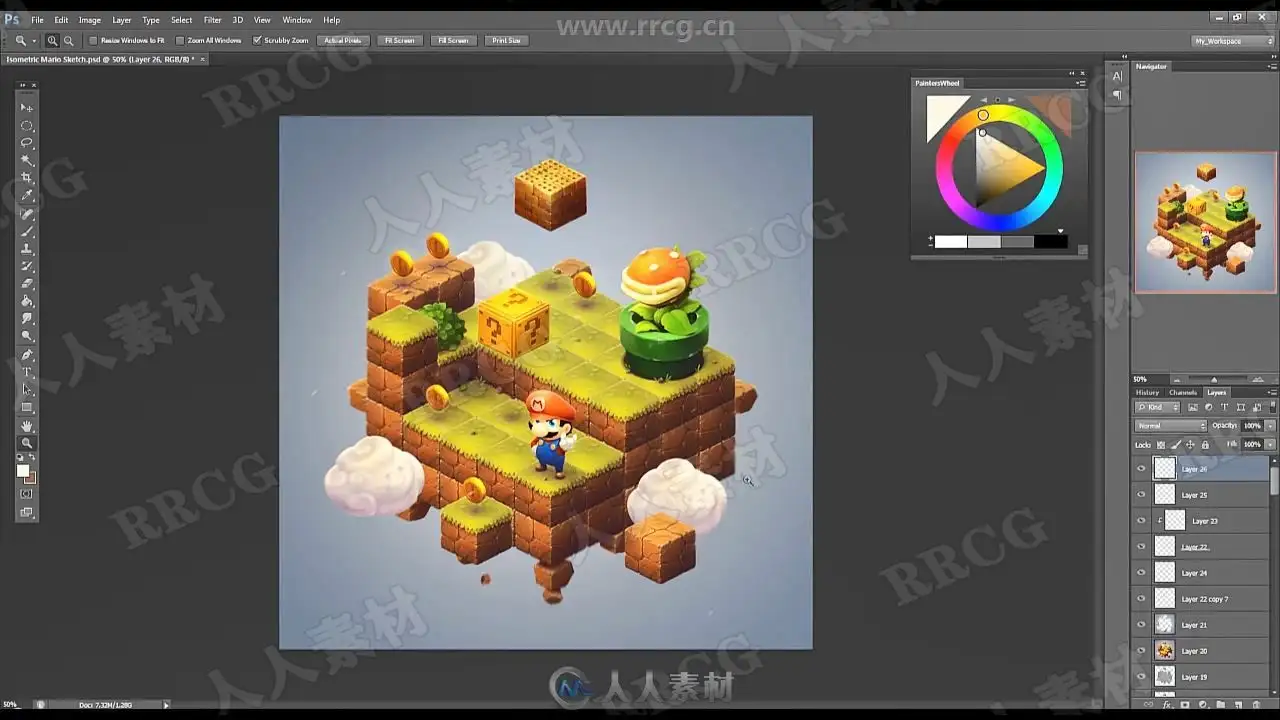Select the Lasso tool
The width and height of the screenshot is (1280, 720).
tap(27, 143)
